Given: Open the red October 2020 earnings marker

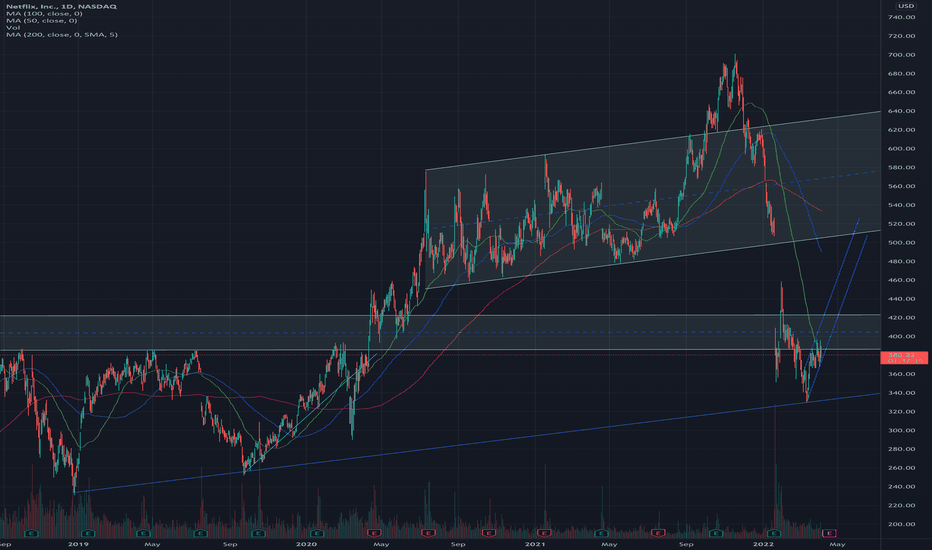Looking at the screenshot, I should tap(489, 533).
